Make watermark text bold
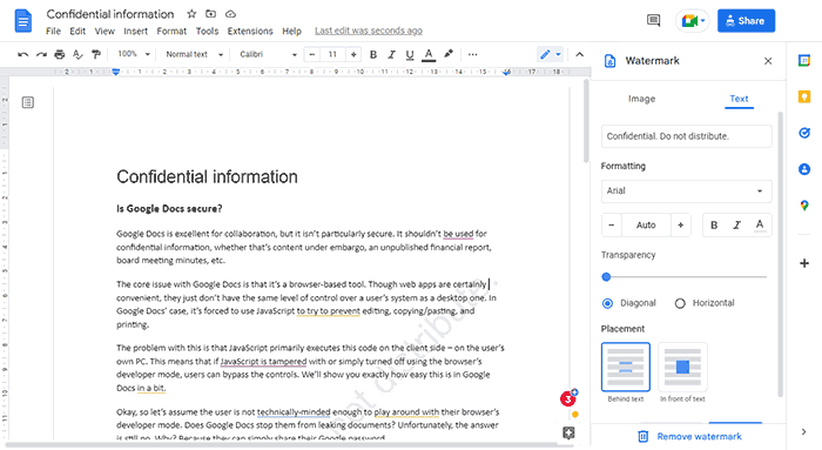 tap(714, 225)
